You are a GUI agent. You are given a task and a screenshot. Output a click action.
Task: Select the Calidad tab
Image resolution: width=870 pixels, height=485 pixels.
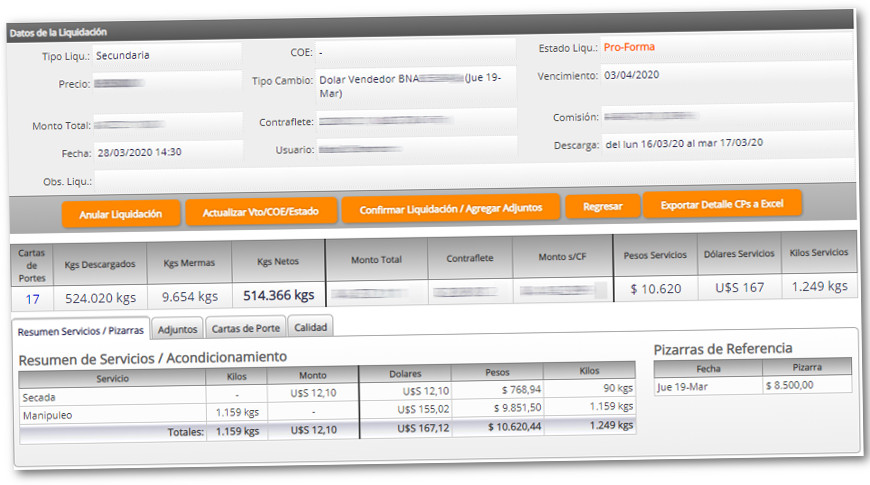point(310,327)
